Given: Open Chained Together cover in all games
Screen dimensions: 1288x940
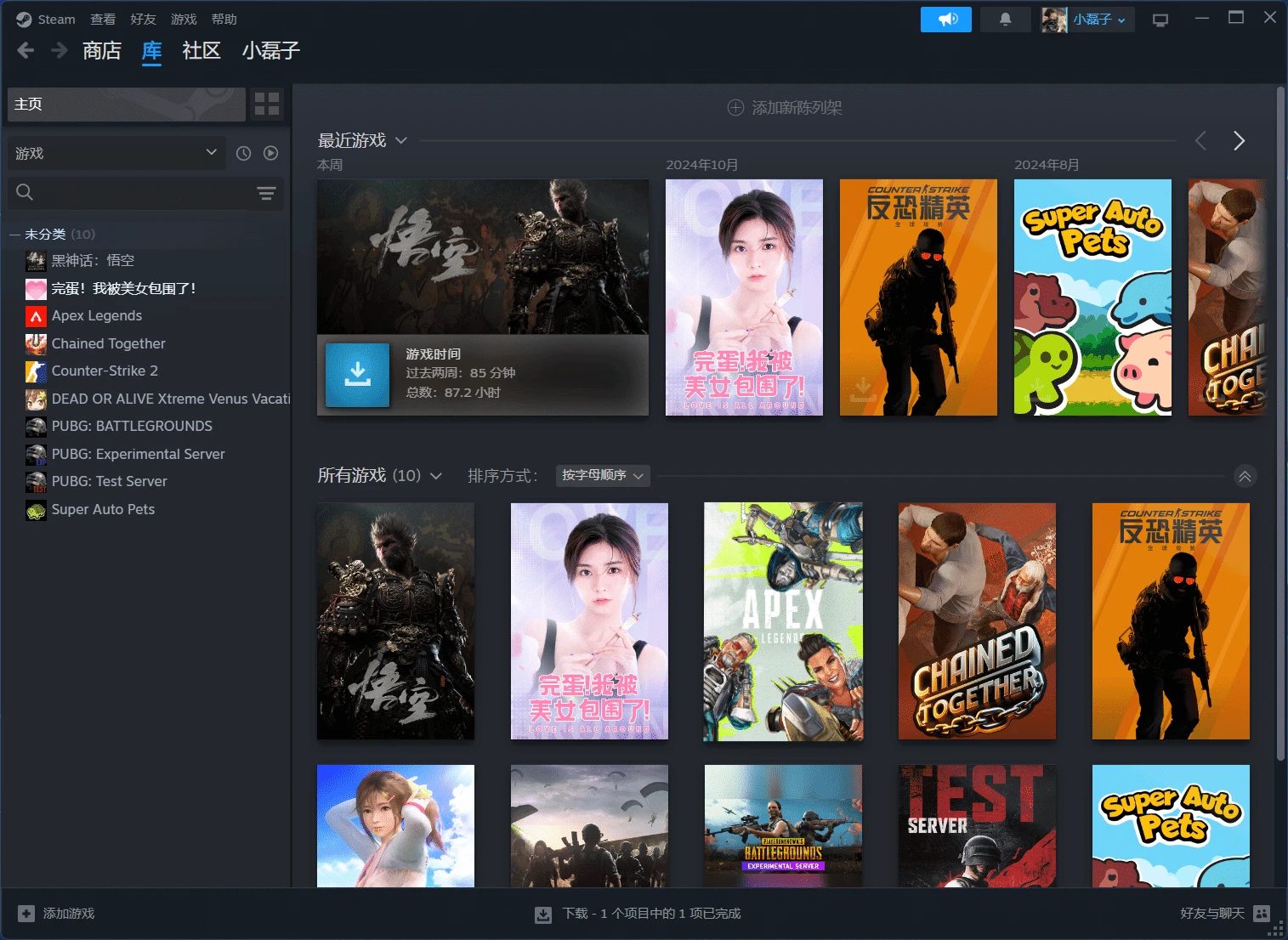Looking at the screenshot, I should pyautogui.click(x=977, y=621).
